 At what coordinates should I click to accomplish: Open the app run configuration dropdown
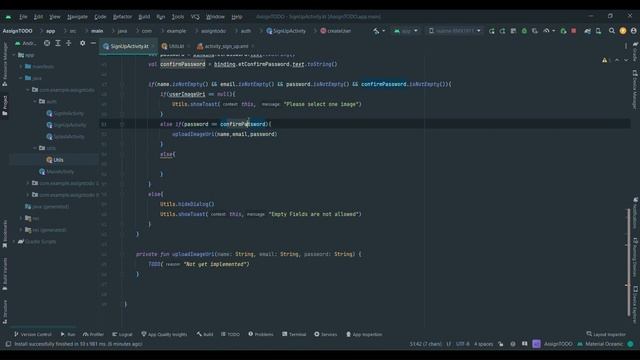click(406, 31)
